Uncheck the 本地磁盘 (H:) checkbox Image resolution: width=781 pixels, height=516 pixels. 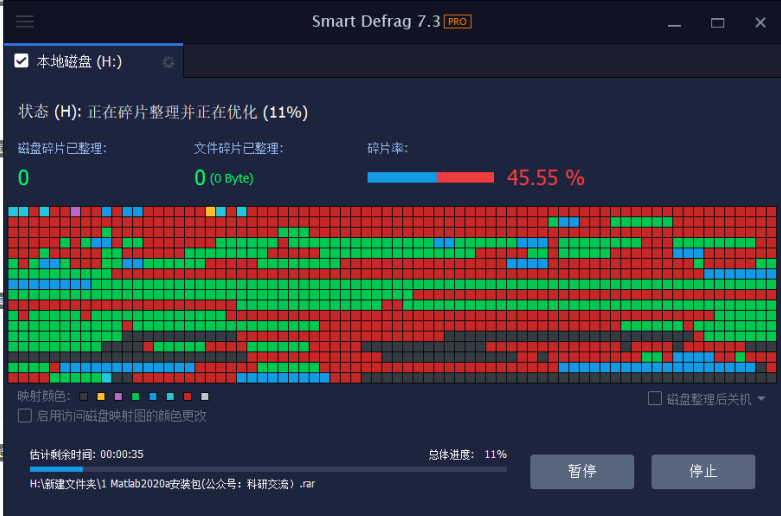point(21,61)
